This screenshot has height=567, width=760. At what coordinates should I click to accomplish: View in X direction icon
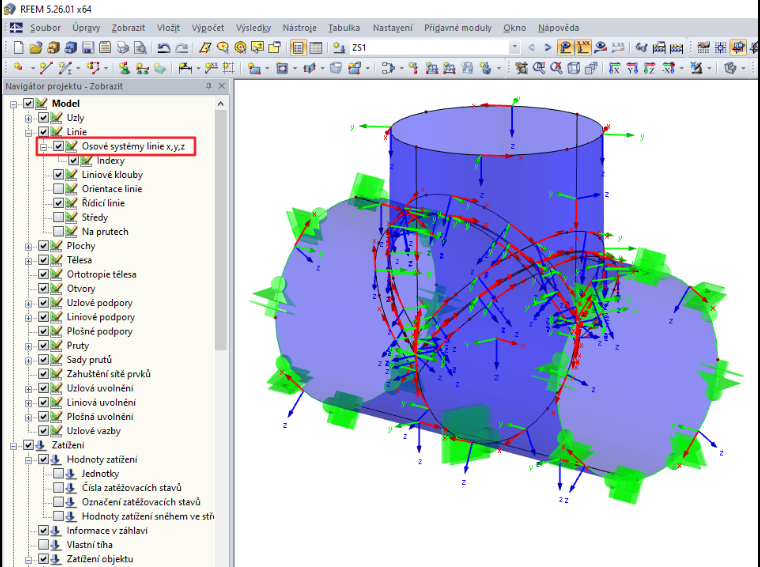[x=614, y=68]
